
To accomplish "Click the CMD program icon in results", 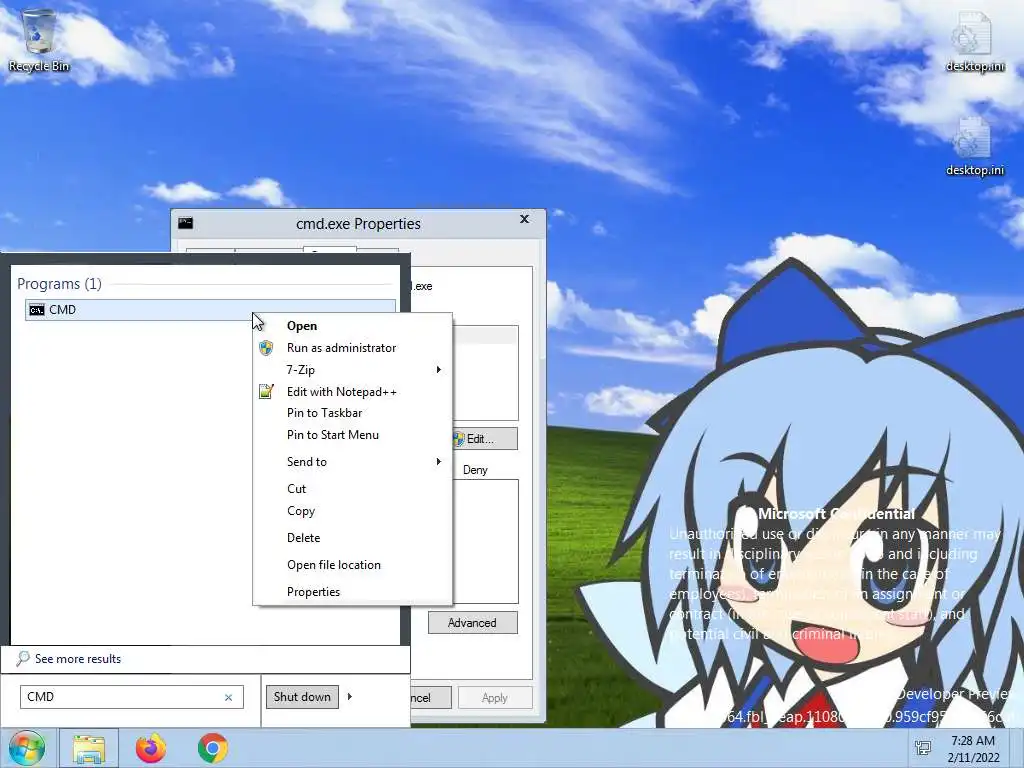I will 37,310.
